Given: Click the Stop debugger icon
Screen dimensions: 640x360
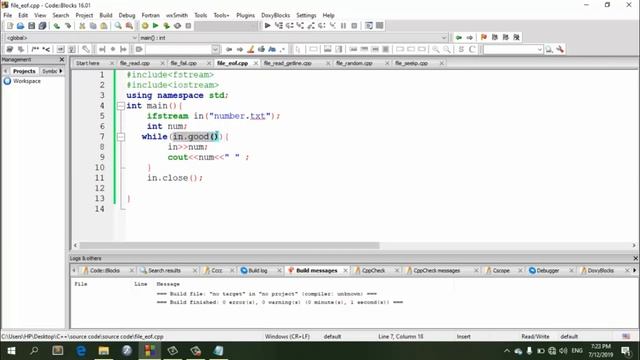Looking at the screenshot, I should tap(354, 25).
